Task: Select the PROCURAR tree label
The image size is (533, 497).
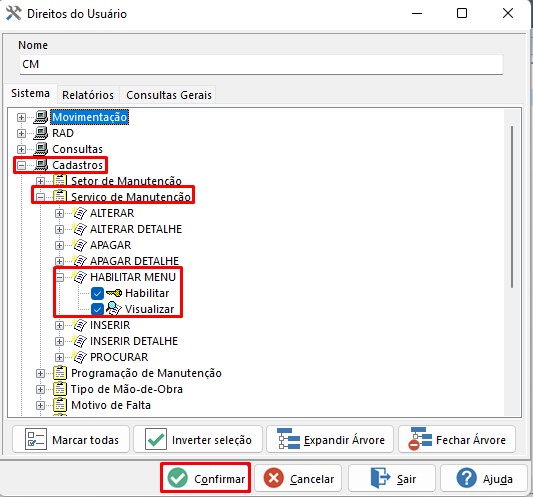Action: tap(119, 357)
